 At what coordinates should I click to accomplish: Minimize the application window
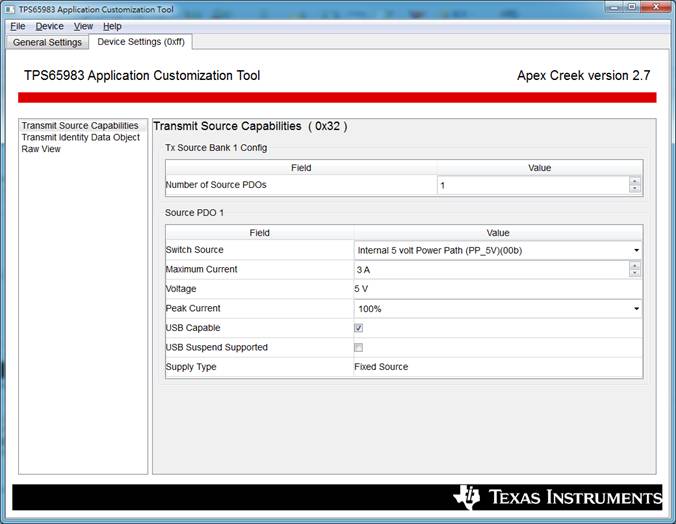(x=614, y=7)
